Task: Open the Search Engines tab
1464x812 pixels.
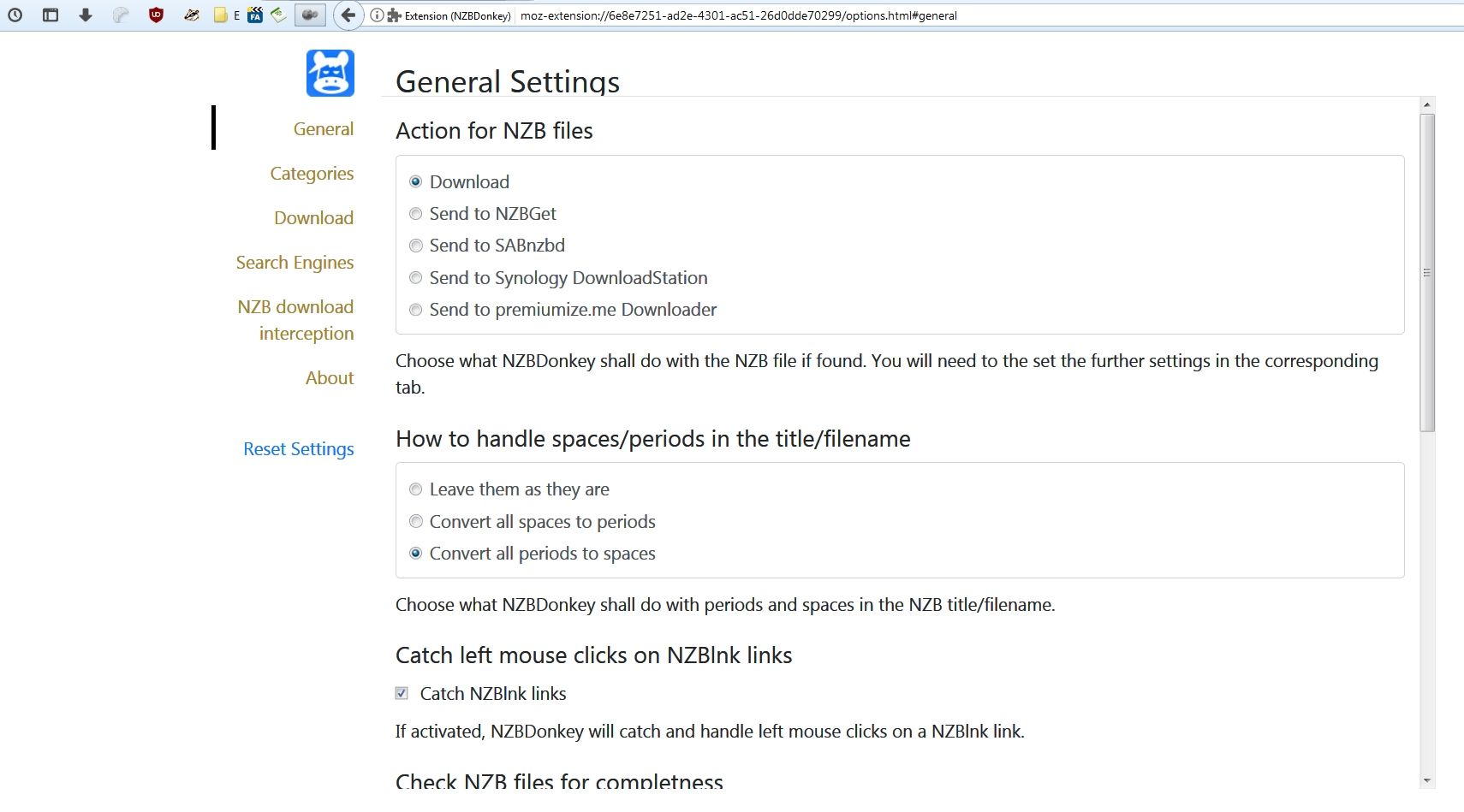Action: [x=295, y=263]
